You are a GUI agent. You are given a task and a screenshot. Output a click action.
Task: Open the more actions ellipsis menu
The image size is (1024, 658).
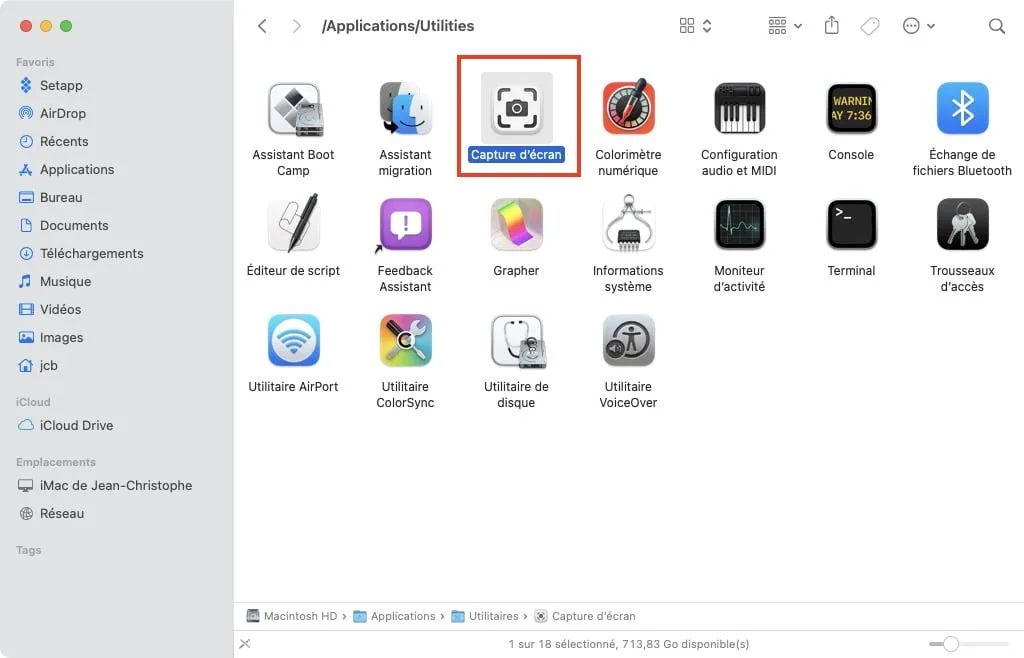point(919,26)
